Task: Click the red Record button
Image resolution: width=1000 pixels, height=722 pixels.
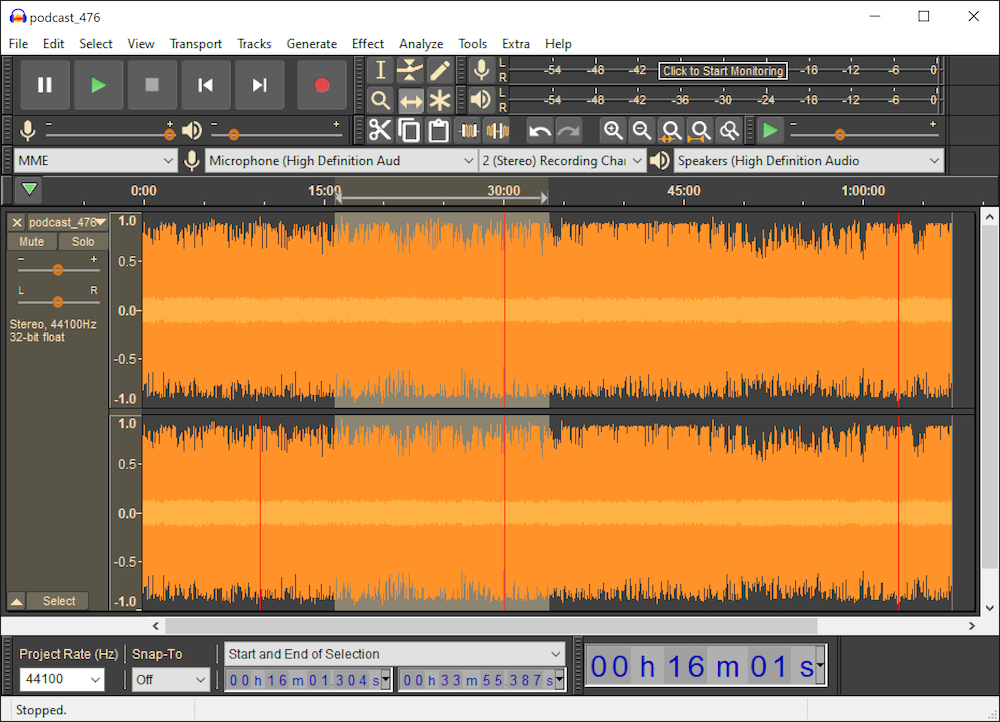Action: [322, 85]
